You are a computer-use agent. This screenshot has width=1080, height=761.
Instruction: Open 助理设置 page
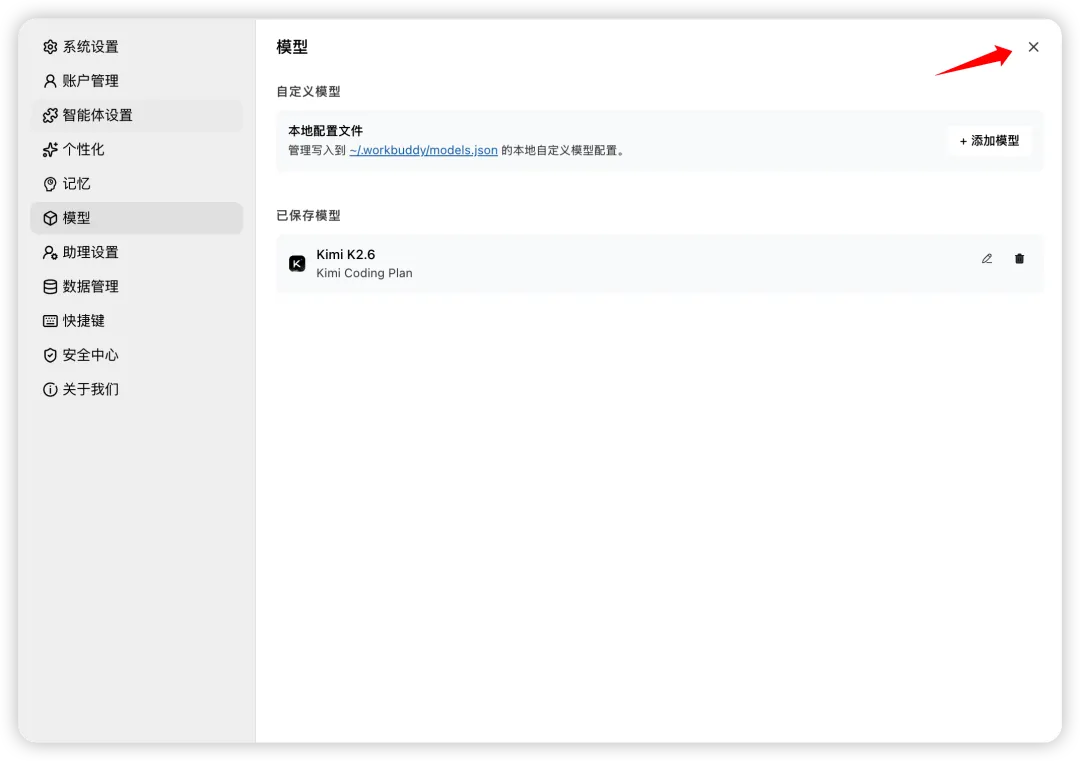(136, 253)
